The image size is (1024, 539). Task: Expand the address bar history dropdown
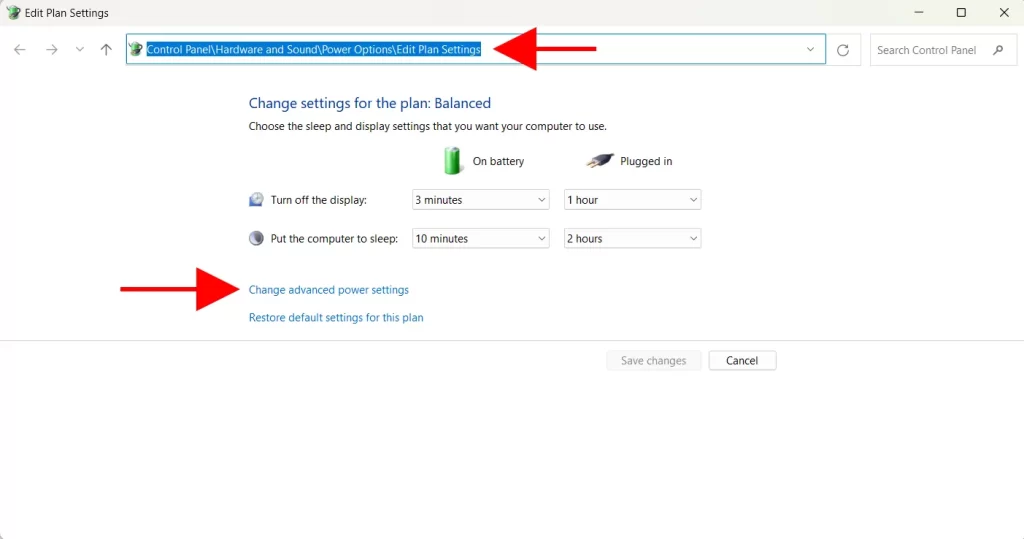[x=810, y=50]
